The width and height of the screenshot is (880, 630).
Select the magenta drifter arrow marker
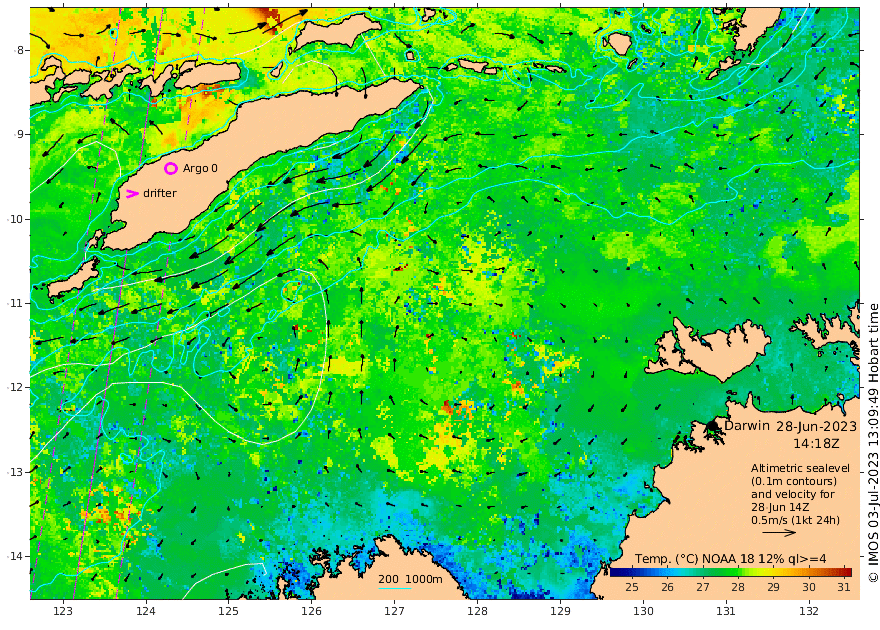pos(132,194)
